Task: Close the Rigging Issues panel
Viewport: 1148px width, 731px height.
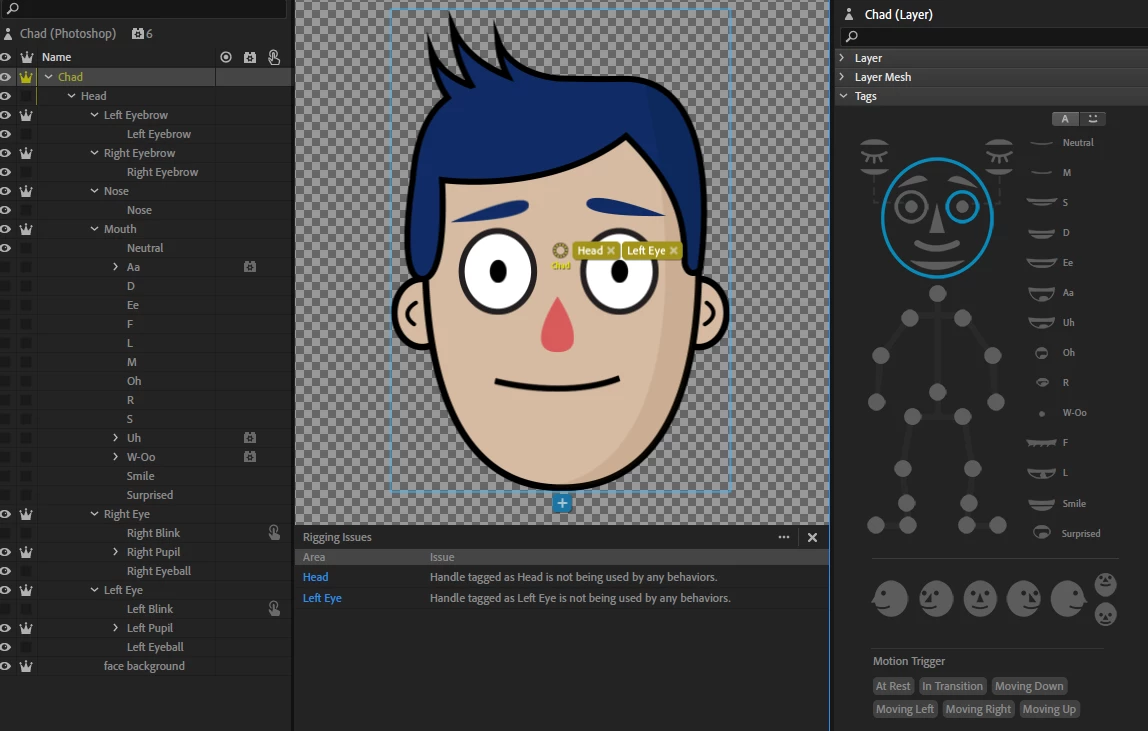Action: pos(812,537)
